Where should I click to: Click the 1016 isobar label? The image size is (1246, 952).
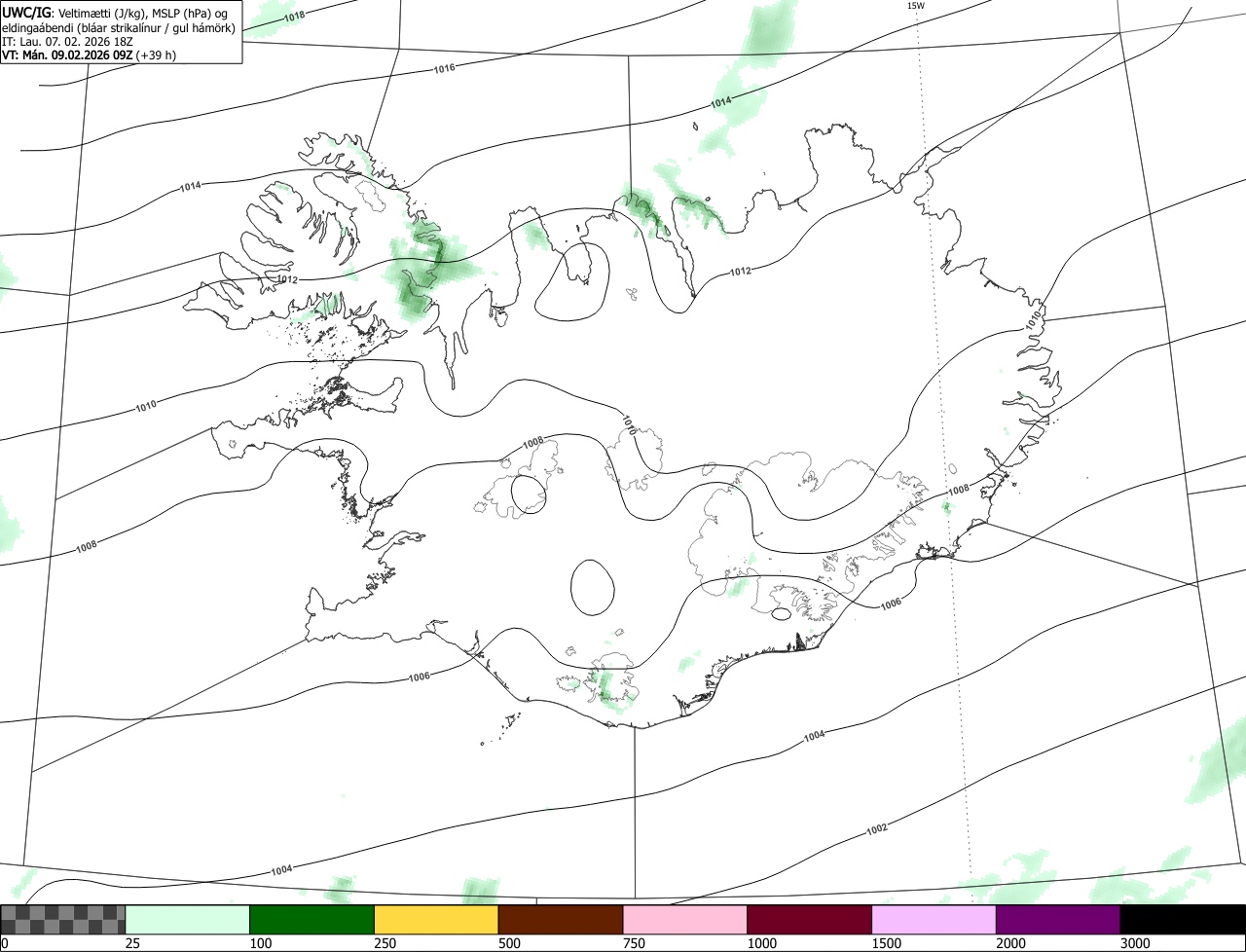445,68
